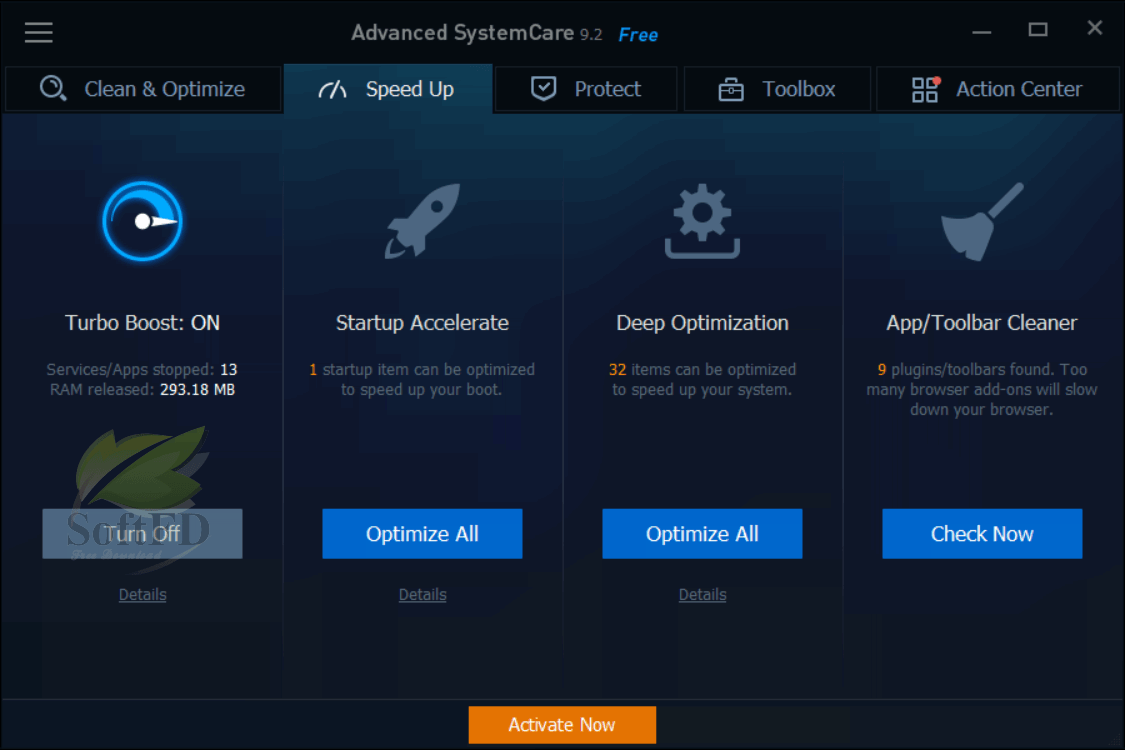Click the Deep Optimization gear icon
The height and width of the screenshot is (750, 1125).
[x=702, y=221]
